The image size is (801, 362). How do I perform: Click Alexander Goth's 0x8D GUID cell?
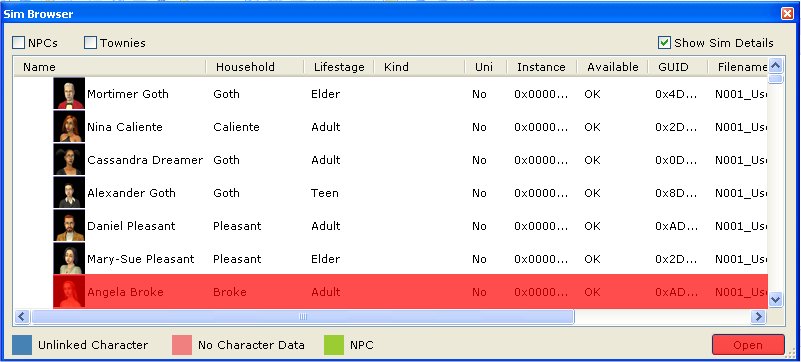click(675, 193)
